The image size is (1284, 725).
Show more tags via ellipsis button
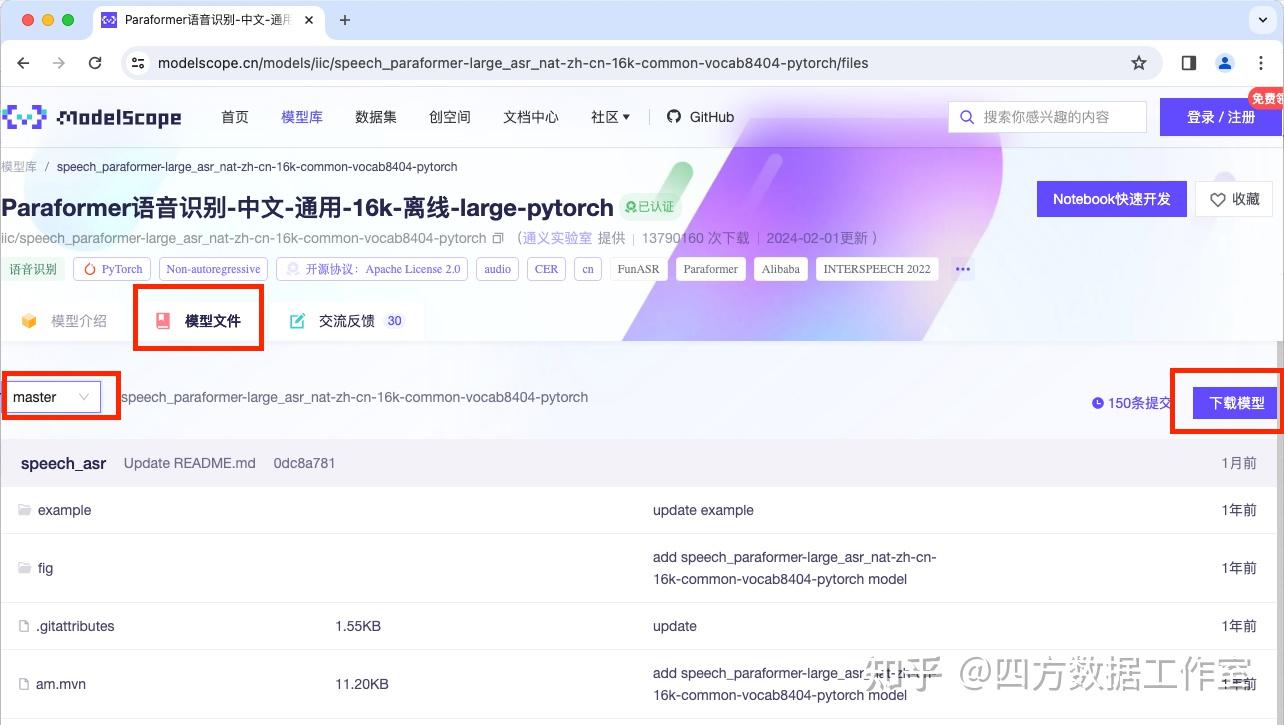click(962, 268)
